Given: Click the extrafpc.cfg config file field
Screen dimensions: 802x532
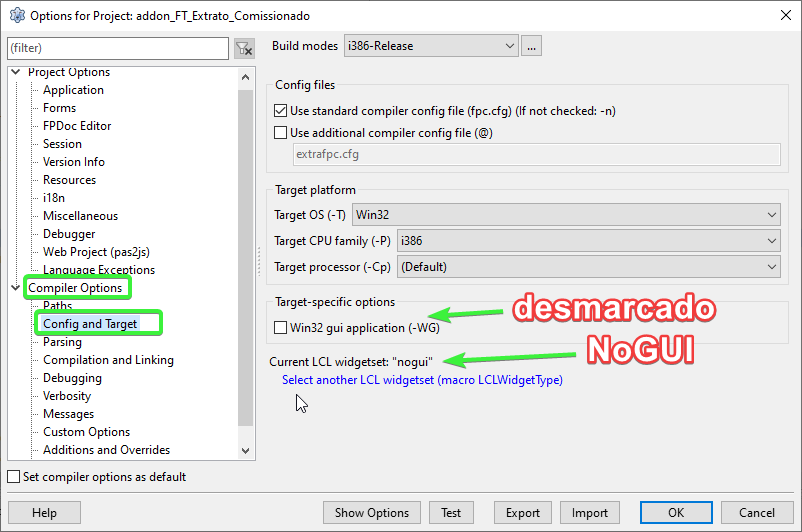Looking at the screenshot, I should pyautogui.click(x=537, y=154).
